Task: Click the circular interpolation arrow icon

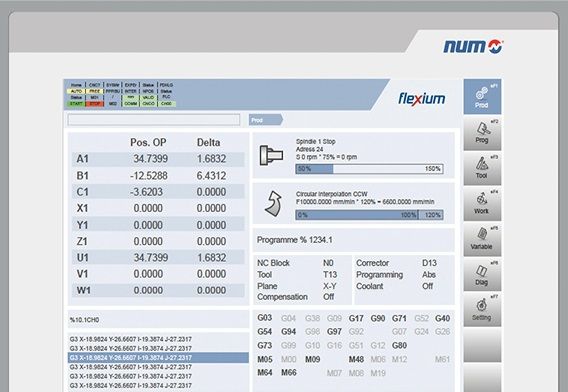Action: [x=273, y=204]
